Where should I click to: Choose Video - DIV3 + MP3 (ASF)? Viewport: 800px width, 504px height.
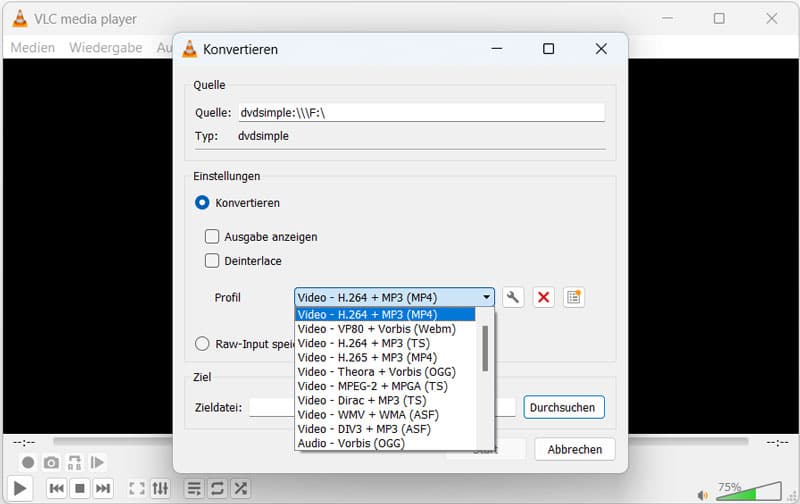point(385,429)
